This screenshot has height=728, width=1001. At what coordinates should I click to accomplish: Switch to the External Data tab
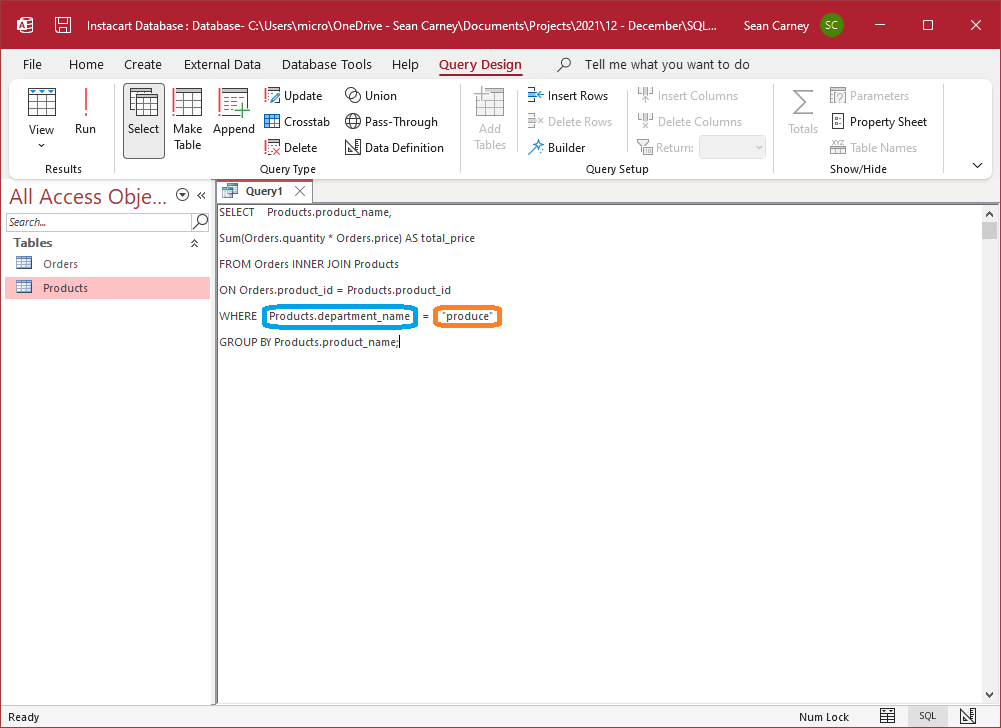coord(222,64)
